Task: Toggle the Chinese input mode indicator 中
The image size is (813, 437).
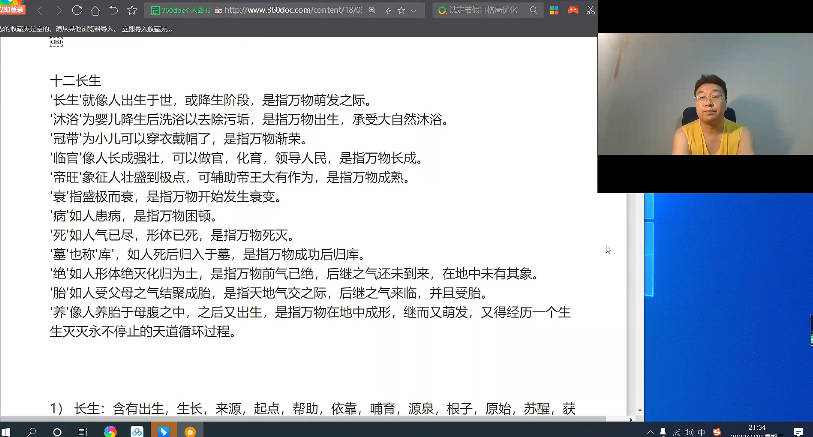Action: click(702, 431)
